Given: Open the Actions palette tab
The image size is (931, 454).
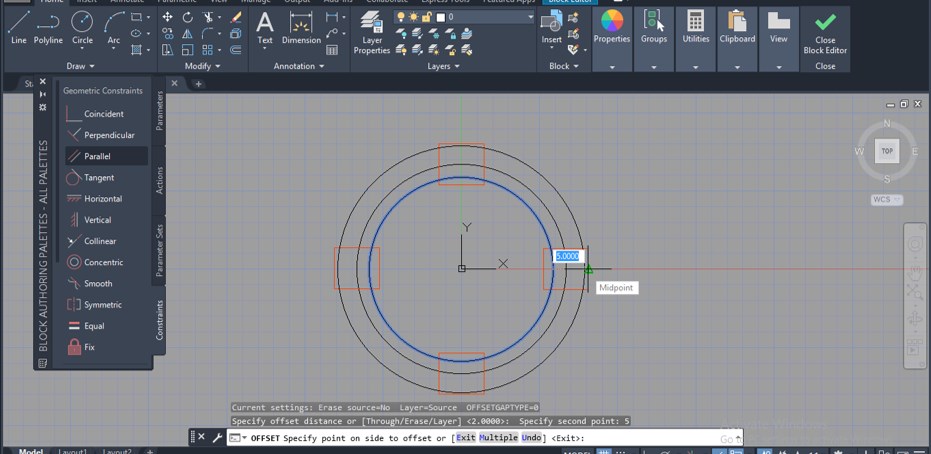Looking at the screenshot, I should point(160,180).
